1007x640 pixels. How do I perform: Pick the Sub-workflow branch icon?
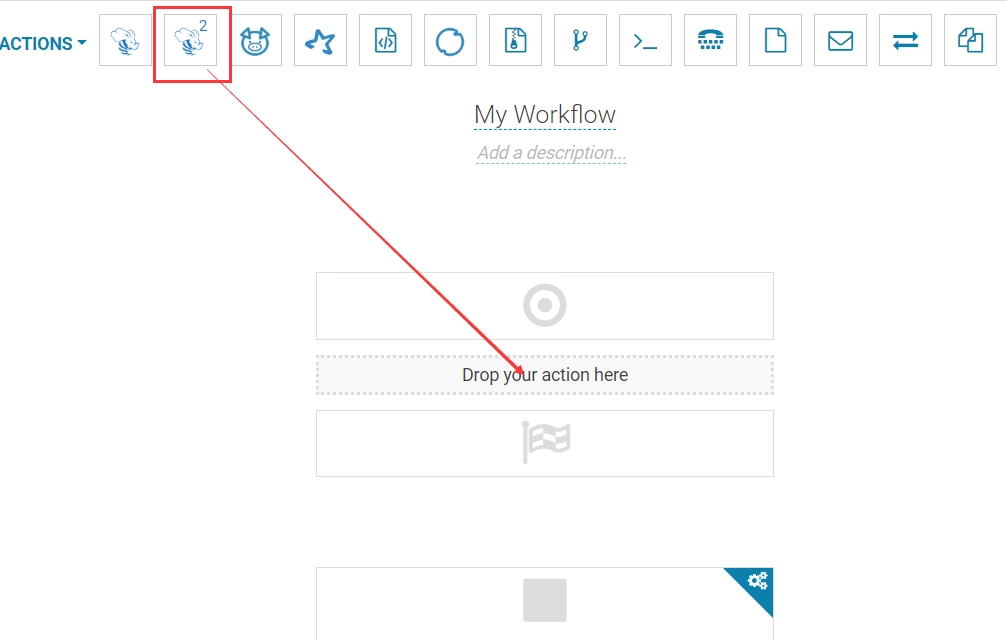(580, 41)
